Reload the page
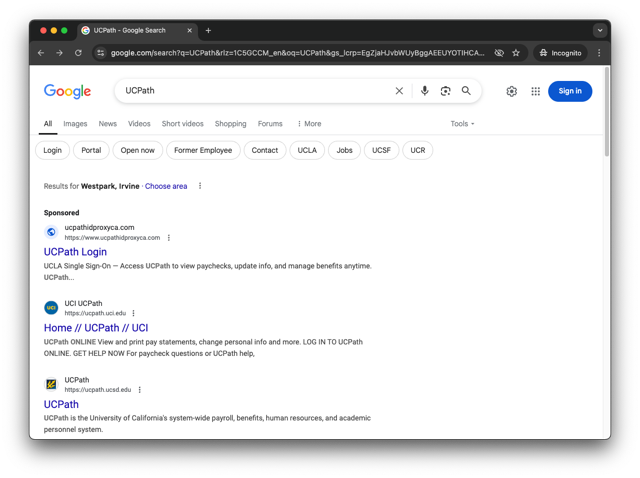Screen dimensions: 640x478 coord(78,53)
